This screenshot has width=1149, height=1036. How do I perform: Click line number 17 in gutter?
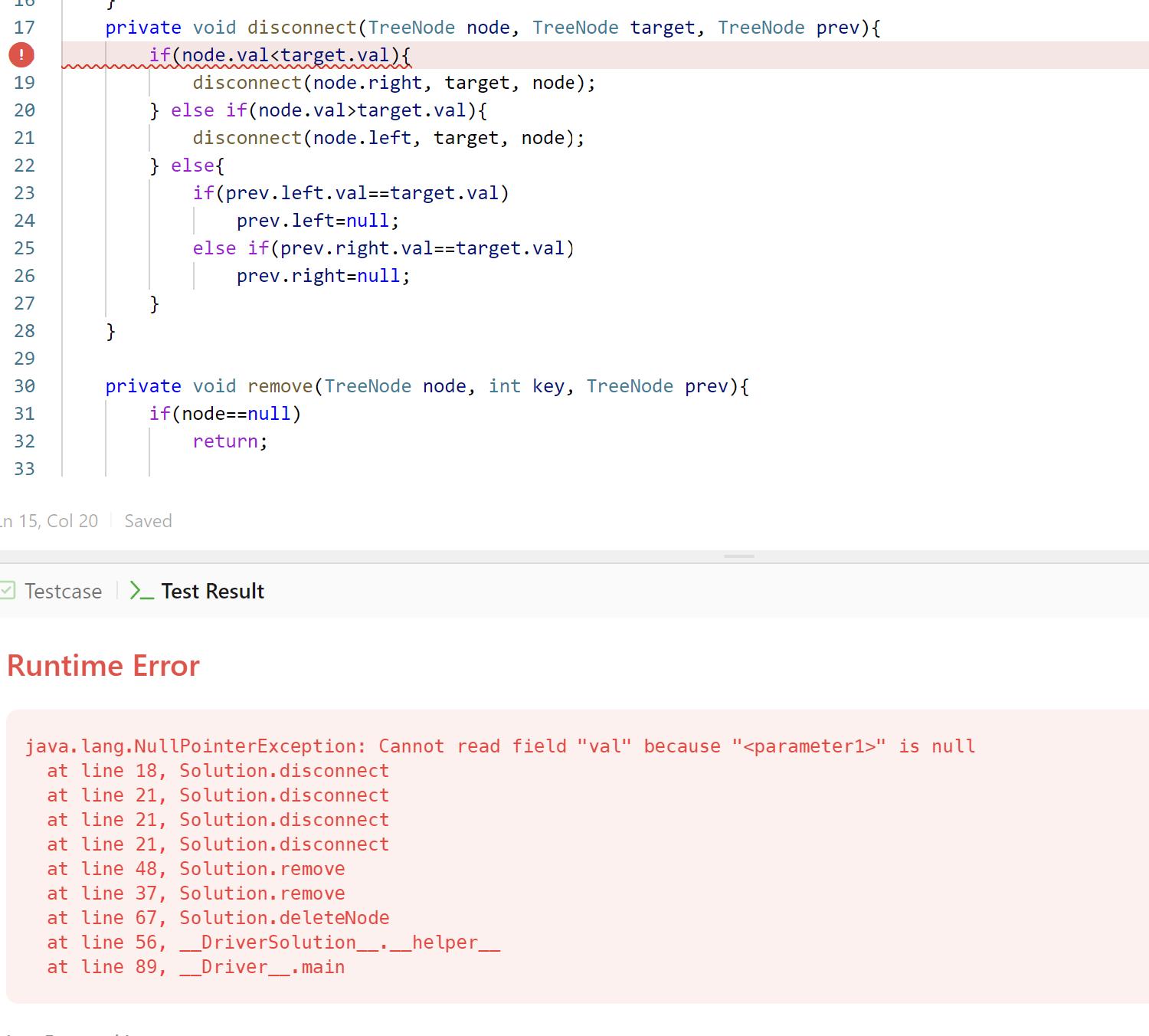[x=25, y=28]
